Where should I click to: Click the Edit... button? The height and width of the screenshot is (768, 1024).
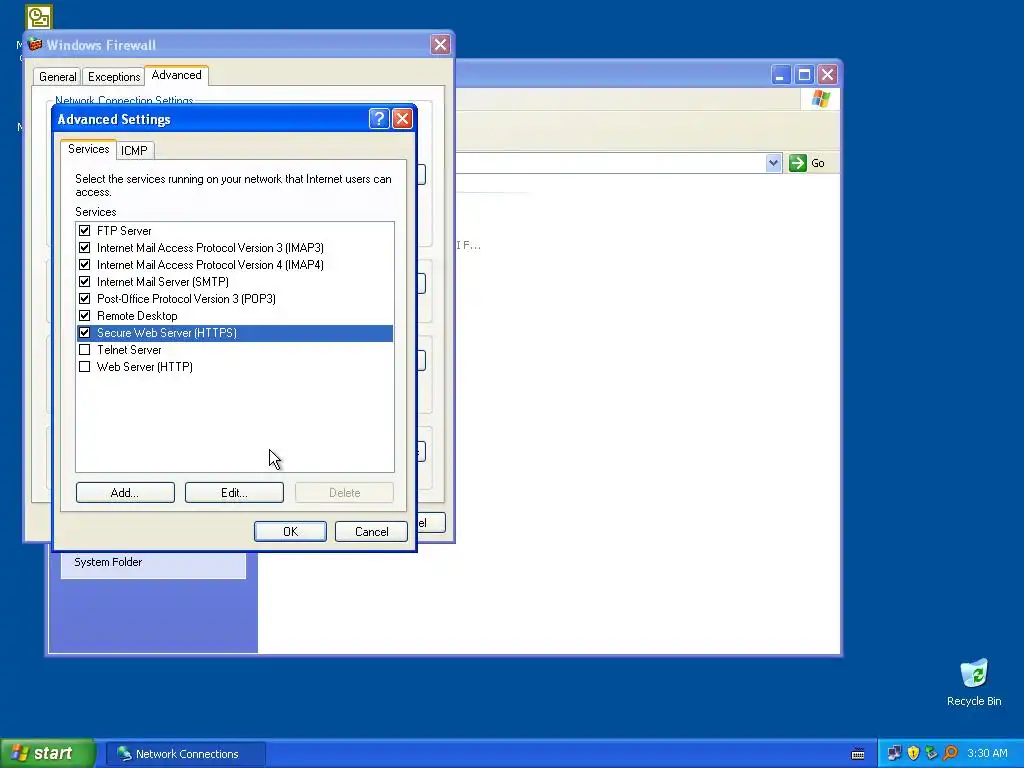pos(234,492)
